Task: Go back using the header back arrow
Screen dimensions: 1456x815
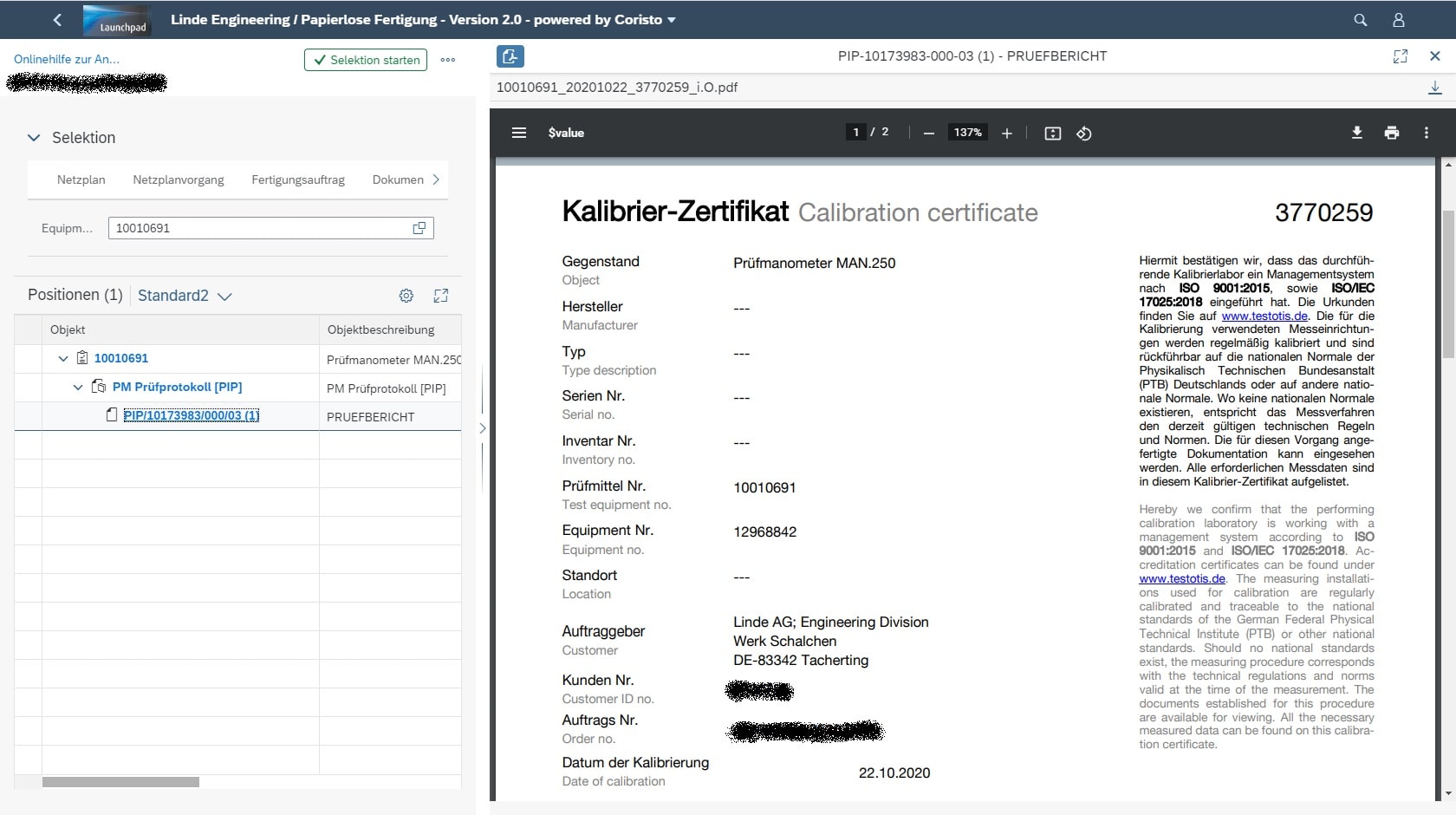Action: point(57,19)
